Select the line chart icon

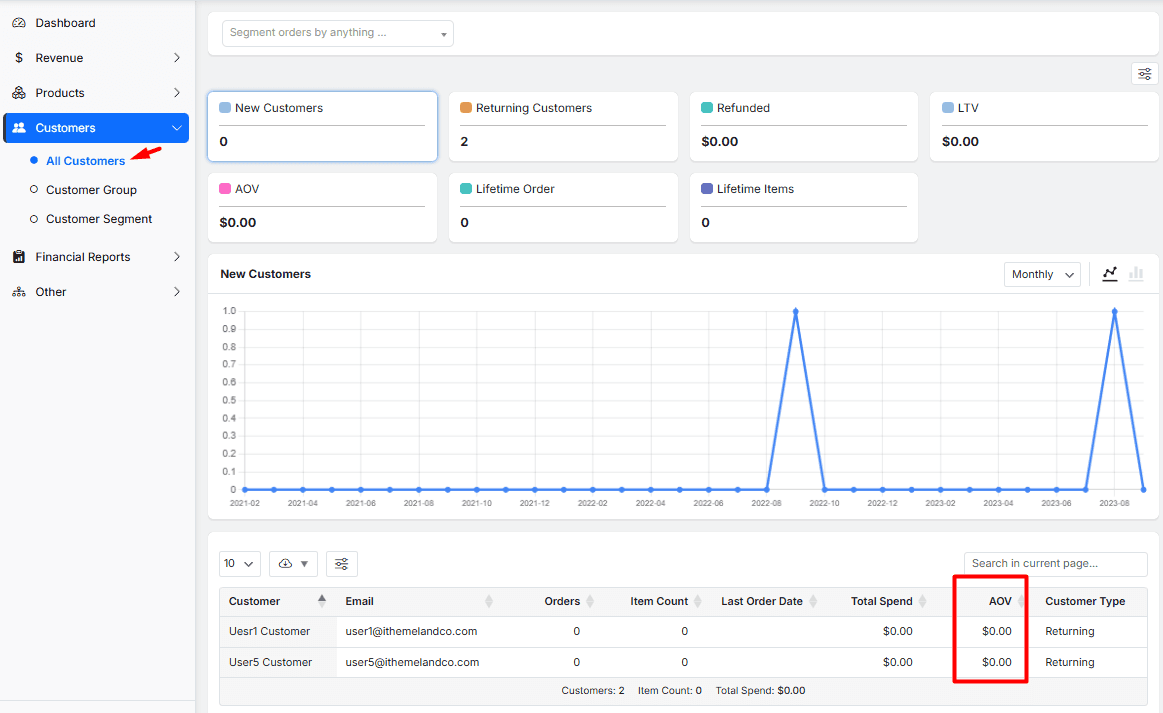point(1110,273)
